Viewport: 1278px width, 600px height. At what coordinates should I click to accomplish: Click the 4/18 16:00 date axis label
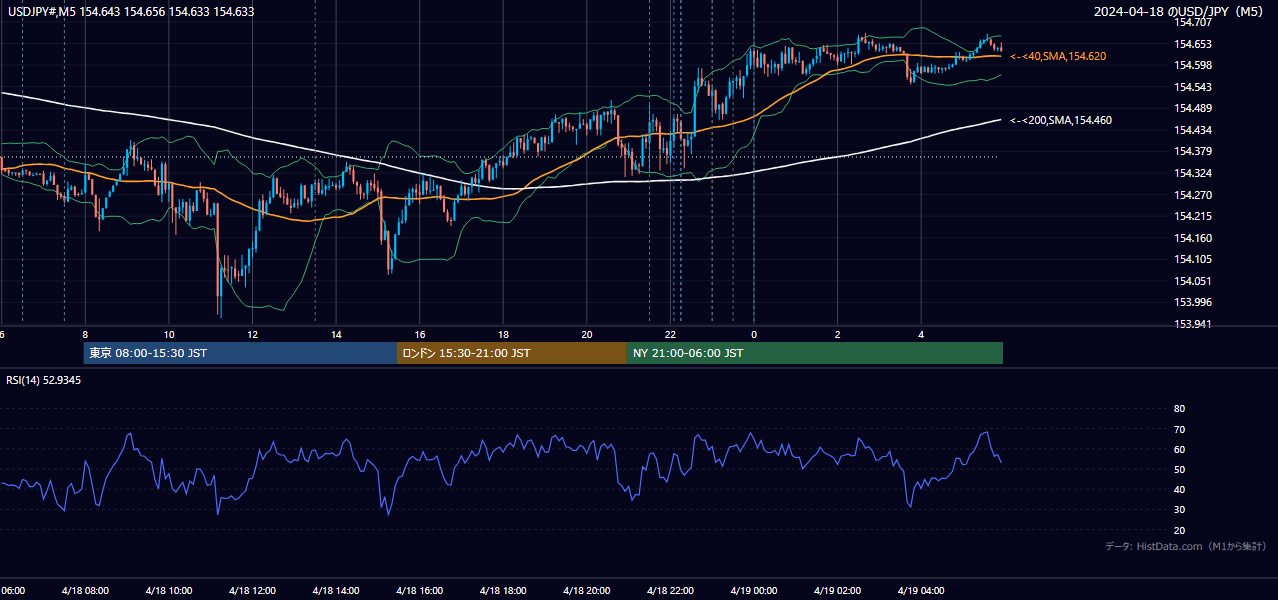click(420, 591)
